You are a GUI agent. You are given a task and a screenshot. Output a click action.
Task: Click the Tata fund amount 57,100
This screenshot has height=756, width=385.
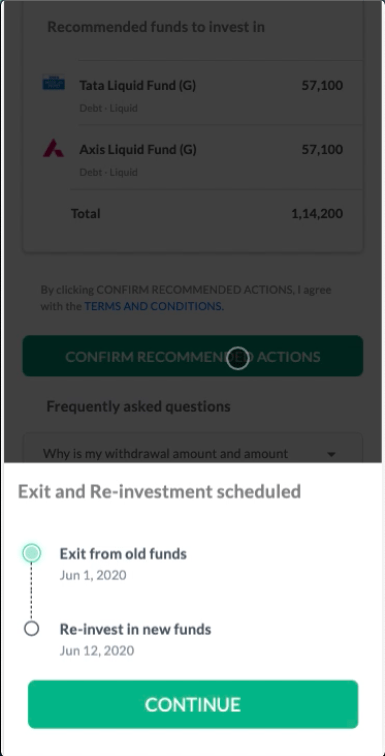[x=322, y=85]
